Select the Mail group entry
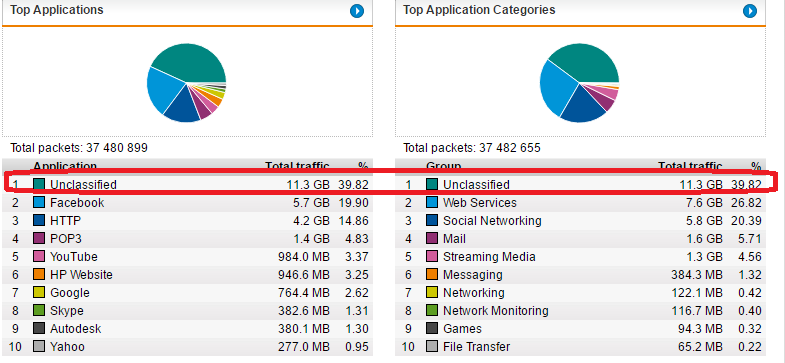 click(455, 239)
